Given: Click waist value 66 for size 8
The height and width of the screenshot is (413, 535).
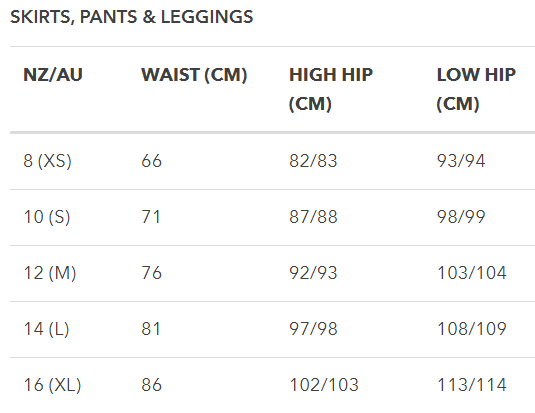Looking at the screenshot, I should click(151, 161).
